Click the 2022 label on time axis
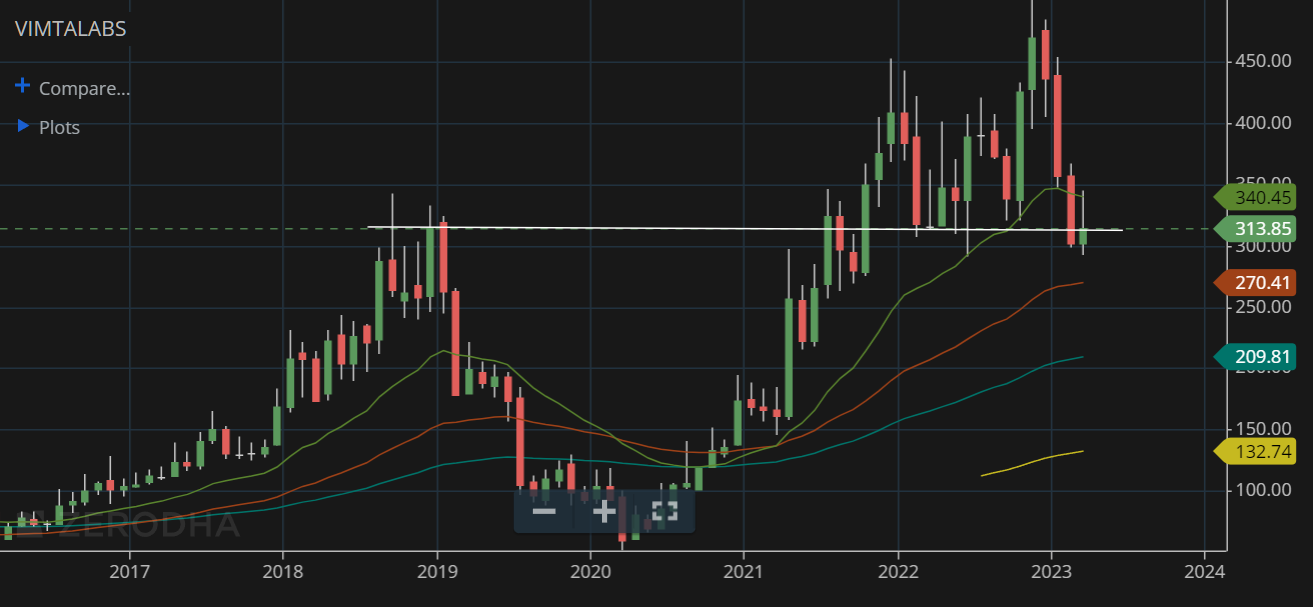1313x607 pixels. click(x=898, y=571)
